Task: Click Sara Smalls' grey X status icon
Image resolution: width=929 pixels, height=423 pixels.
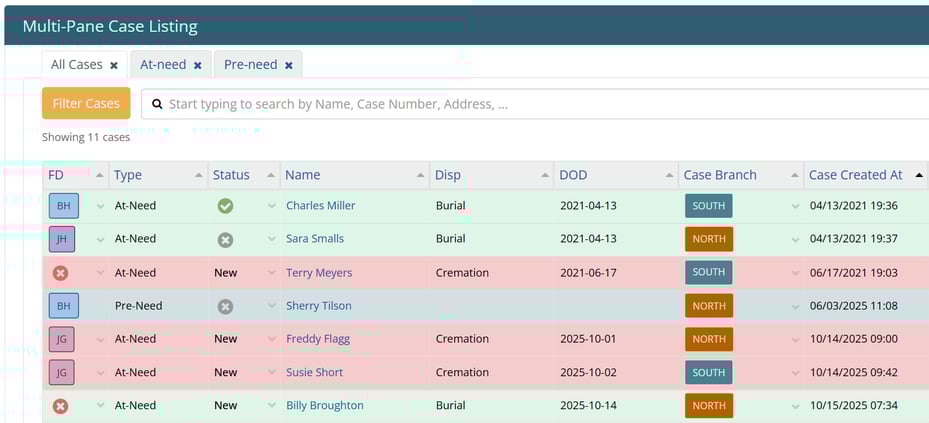Action: coord(225,239)
